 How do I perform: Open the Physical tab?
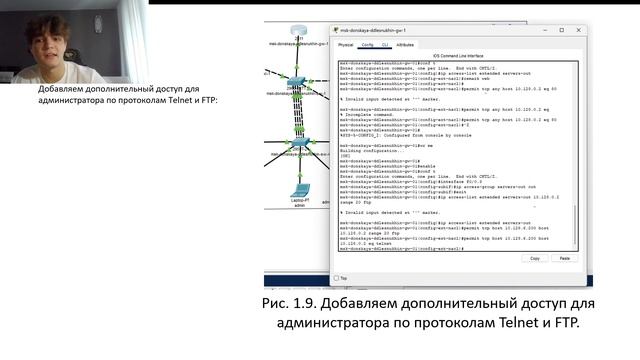(x=346, y=45)
